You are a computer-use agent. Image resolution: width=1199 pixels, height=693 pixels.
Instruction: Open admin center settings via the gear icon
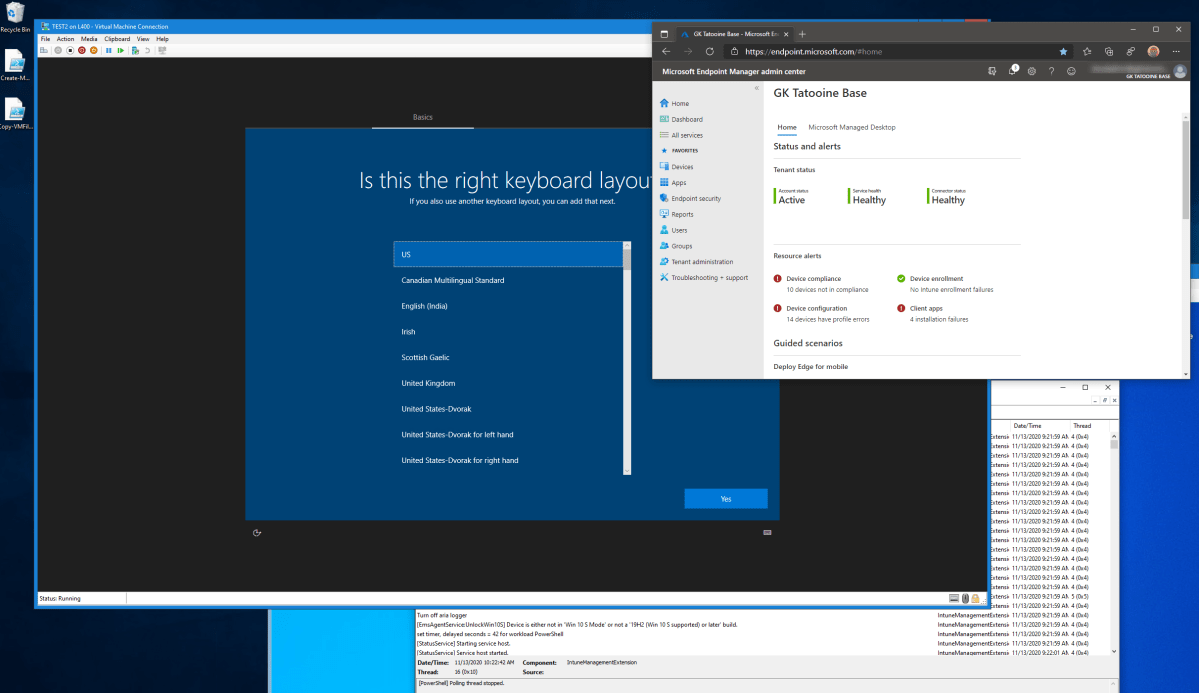pyautogui.click(x=1032, y=70)
